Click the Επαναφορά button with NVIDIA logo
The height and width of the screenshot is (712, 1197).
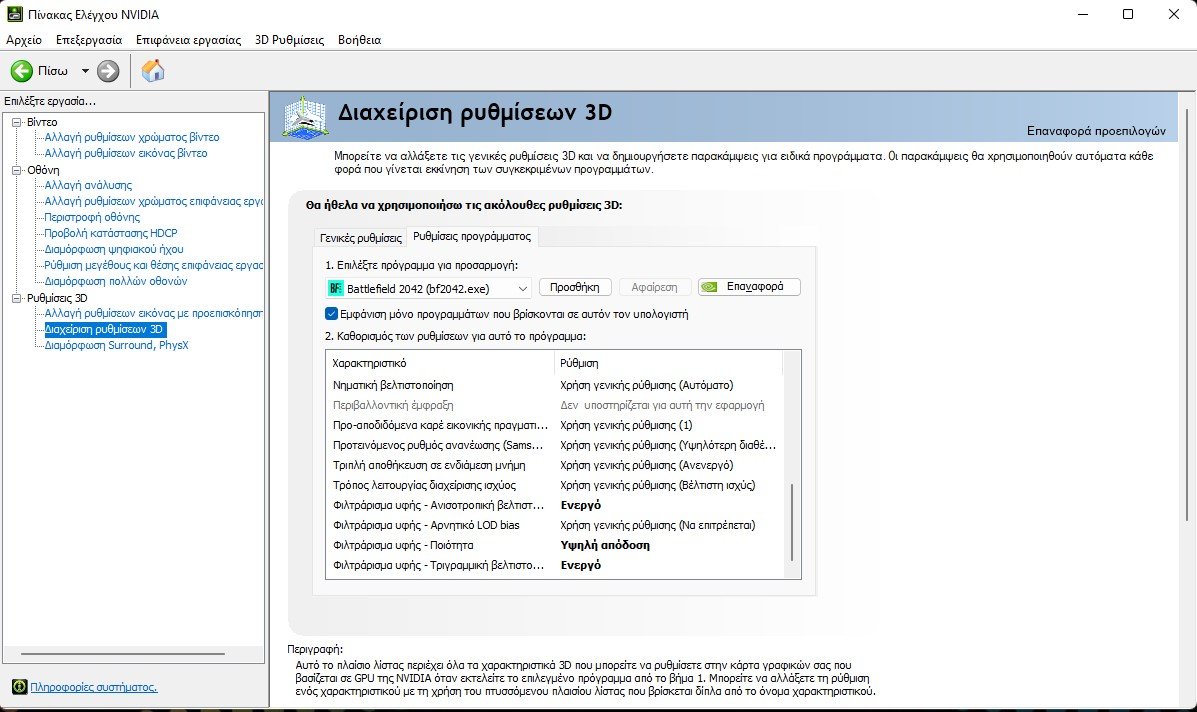[x=749, y=287]
